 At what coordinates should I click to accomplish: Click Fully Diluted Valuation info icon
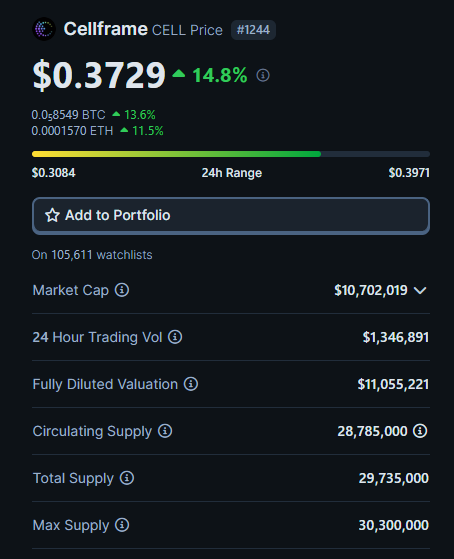[191, 384]
